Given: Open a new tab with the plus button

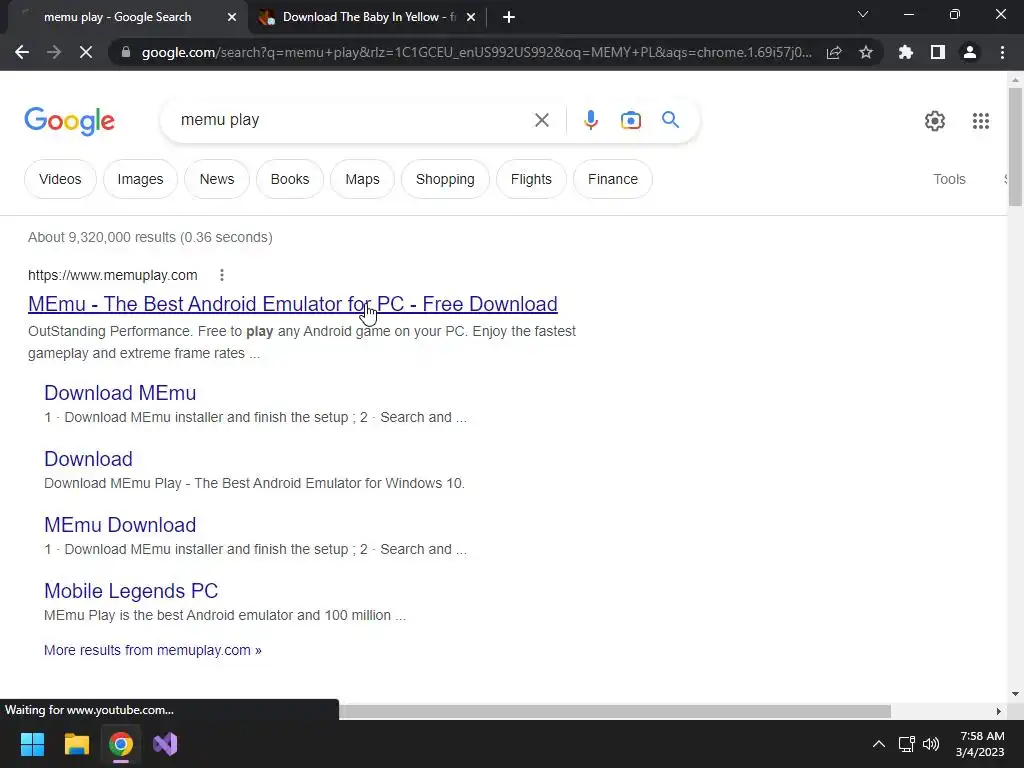Looking at the screenshot, I should click(509, 17).
